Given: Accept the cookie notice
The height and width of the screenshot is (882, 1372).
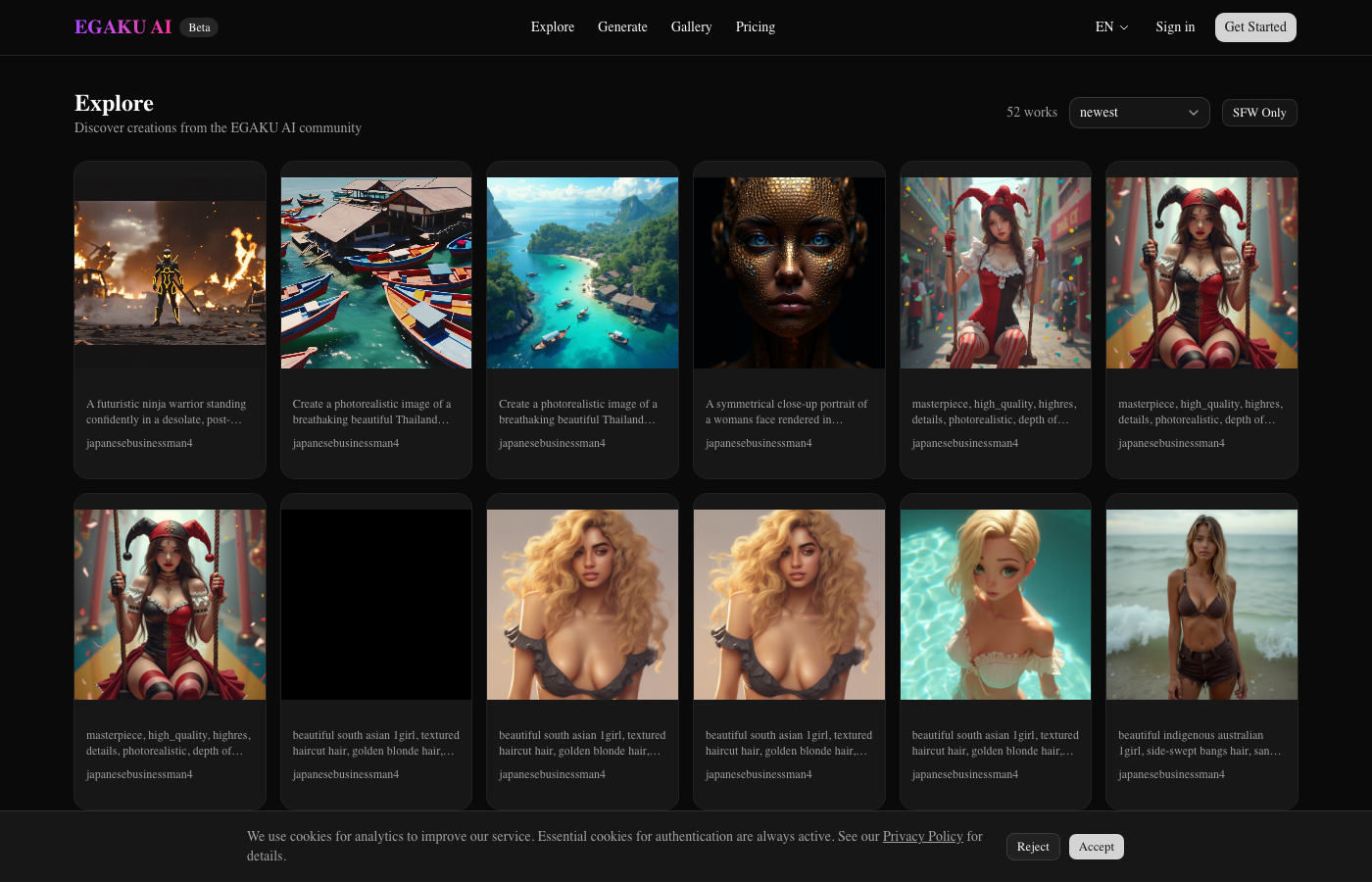Looking at the screenshot, I should (x=1096, y=846).
